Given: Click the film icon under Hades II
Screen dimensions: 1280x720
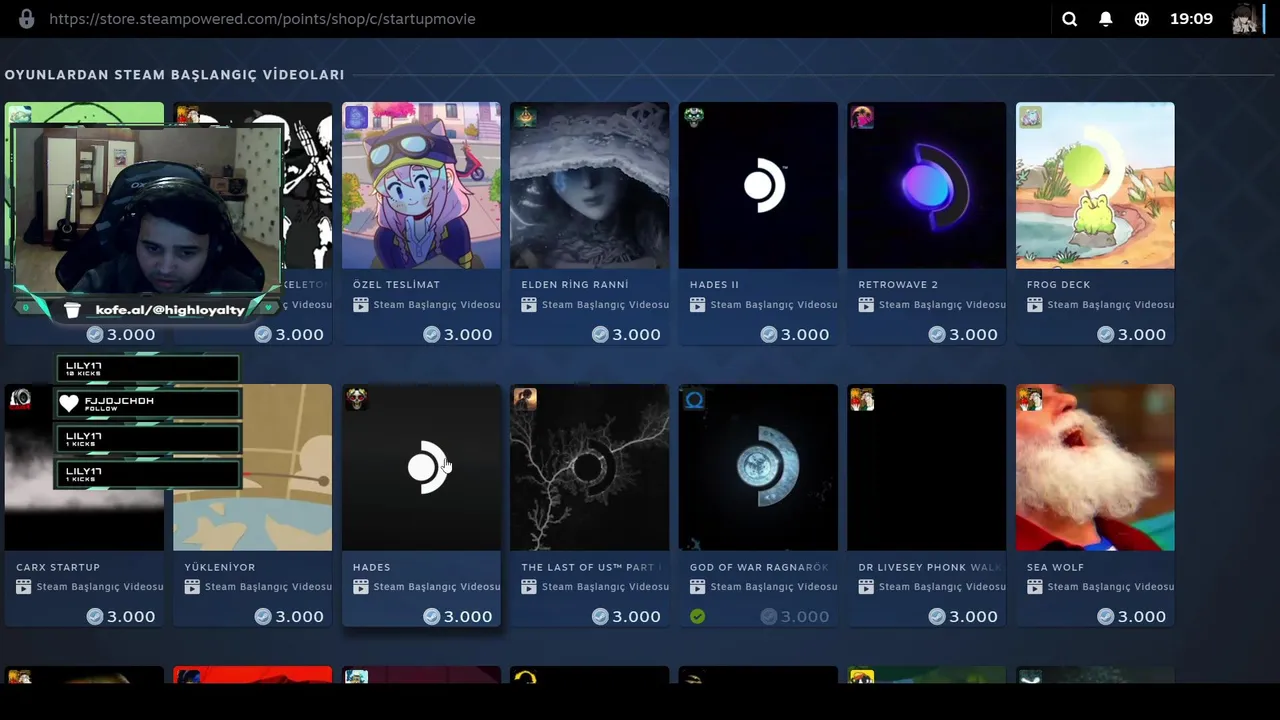Looking at the screenshot, I should point(697,305).
